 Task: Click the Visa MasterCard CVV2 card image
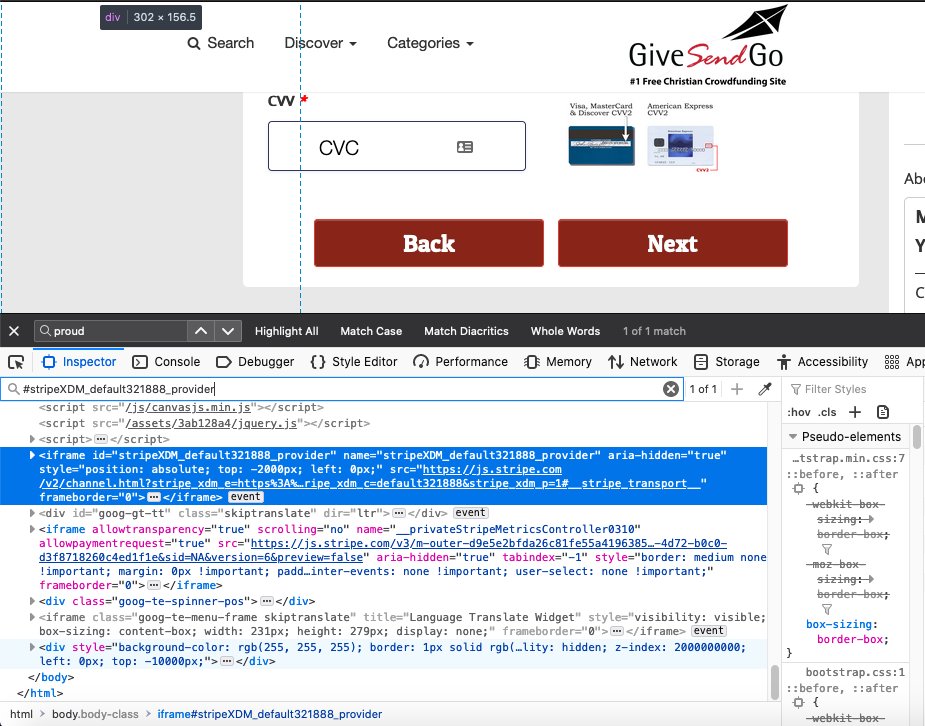click(x=601, y=145)
